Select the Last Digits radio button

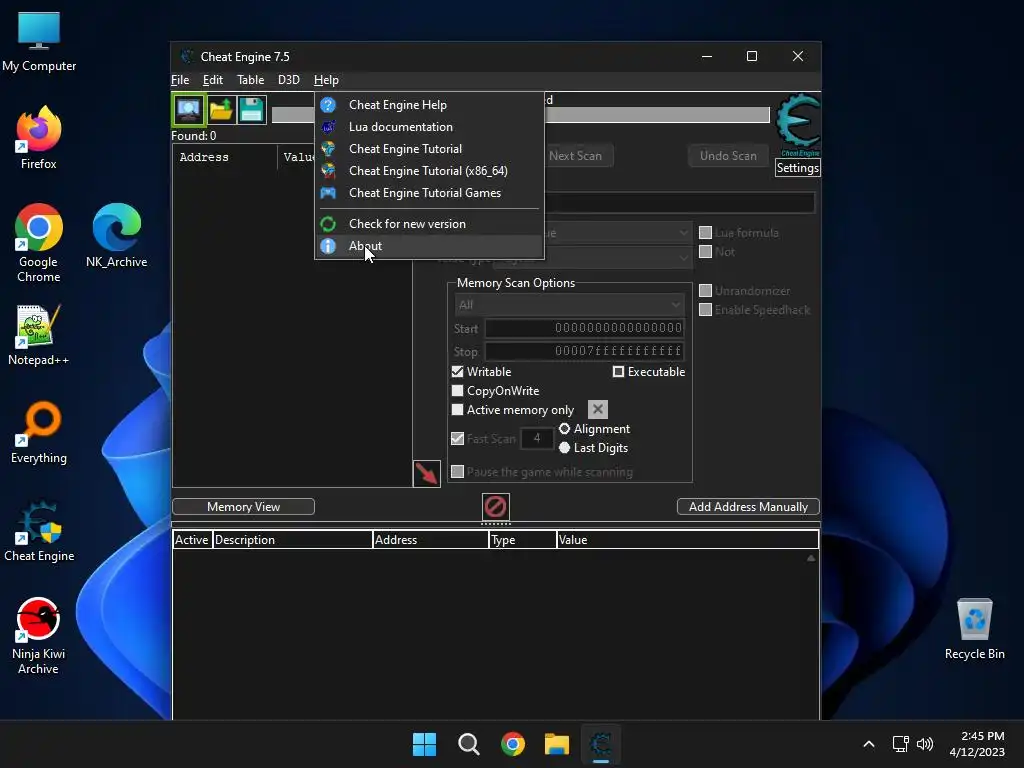click(565, 448)
